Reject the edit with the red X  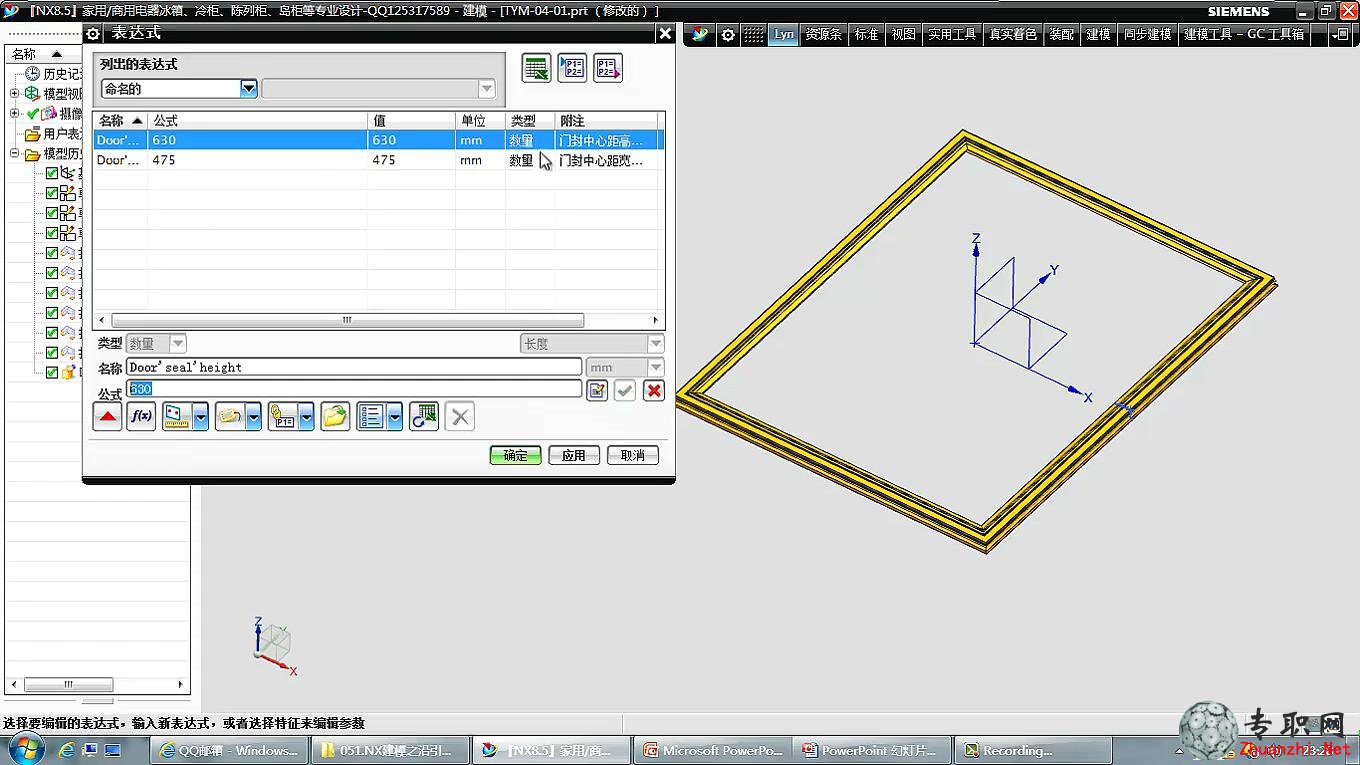pyautogui.click(x=654, y=390)
